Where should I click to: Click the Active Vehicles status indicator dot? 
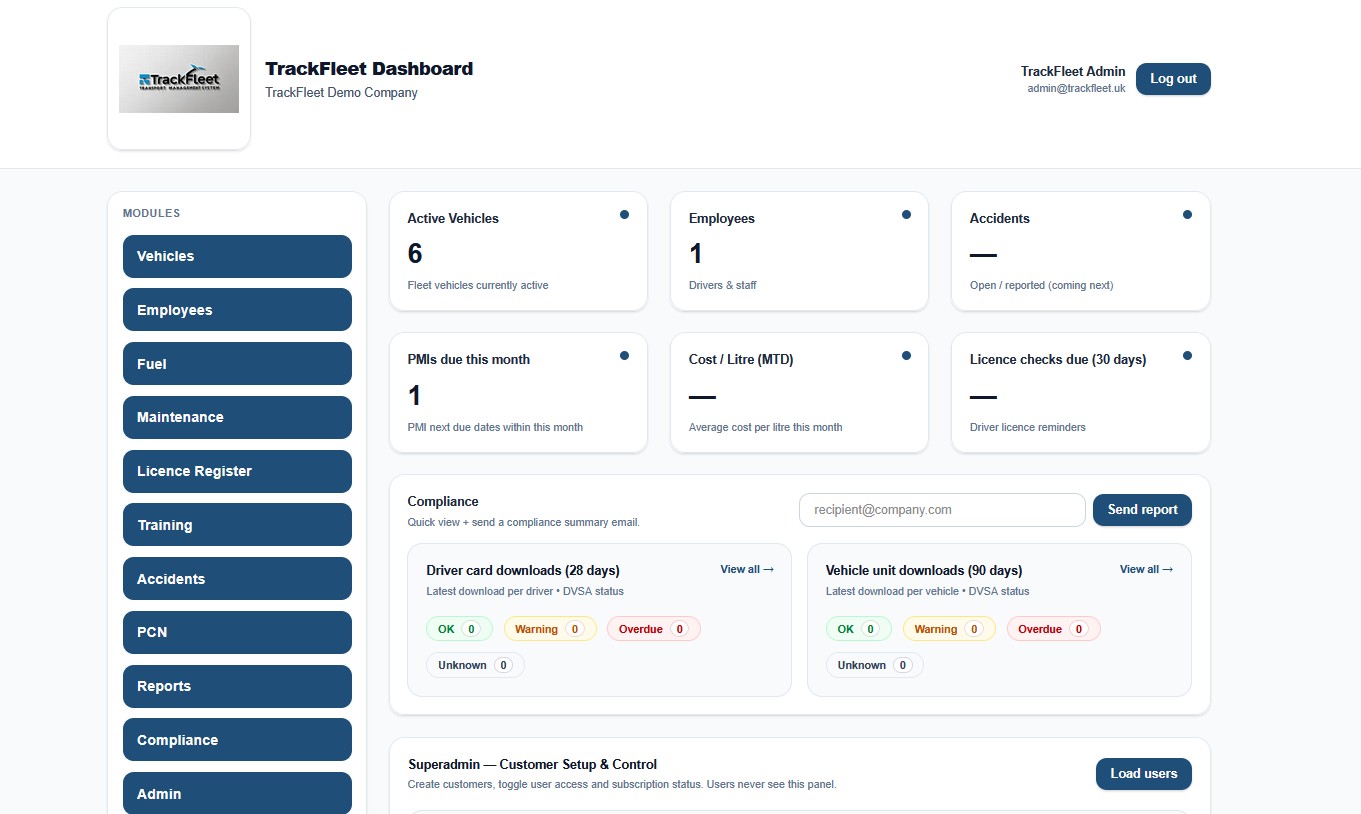[624, 214]
